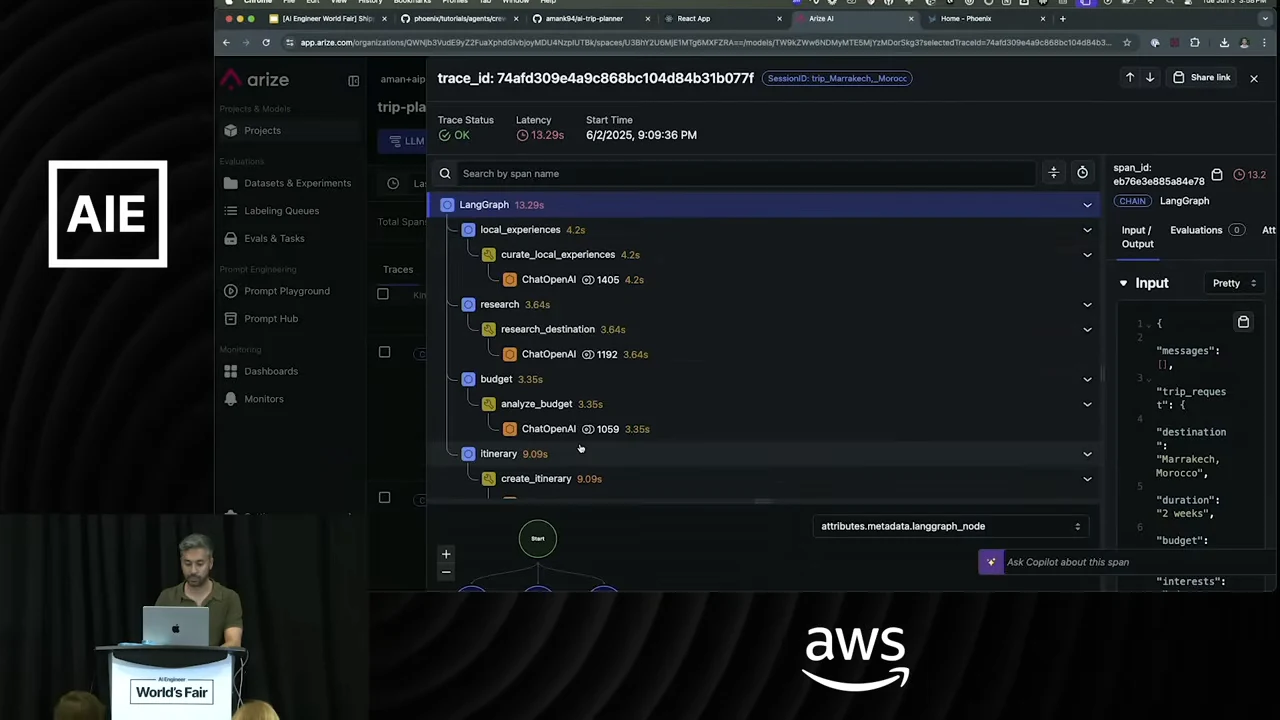Screen dimensions: 1280x720
Task: Zoom in graph with plus button
Action: (446, 554)
